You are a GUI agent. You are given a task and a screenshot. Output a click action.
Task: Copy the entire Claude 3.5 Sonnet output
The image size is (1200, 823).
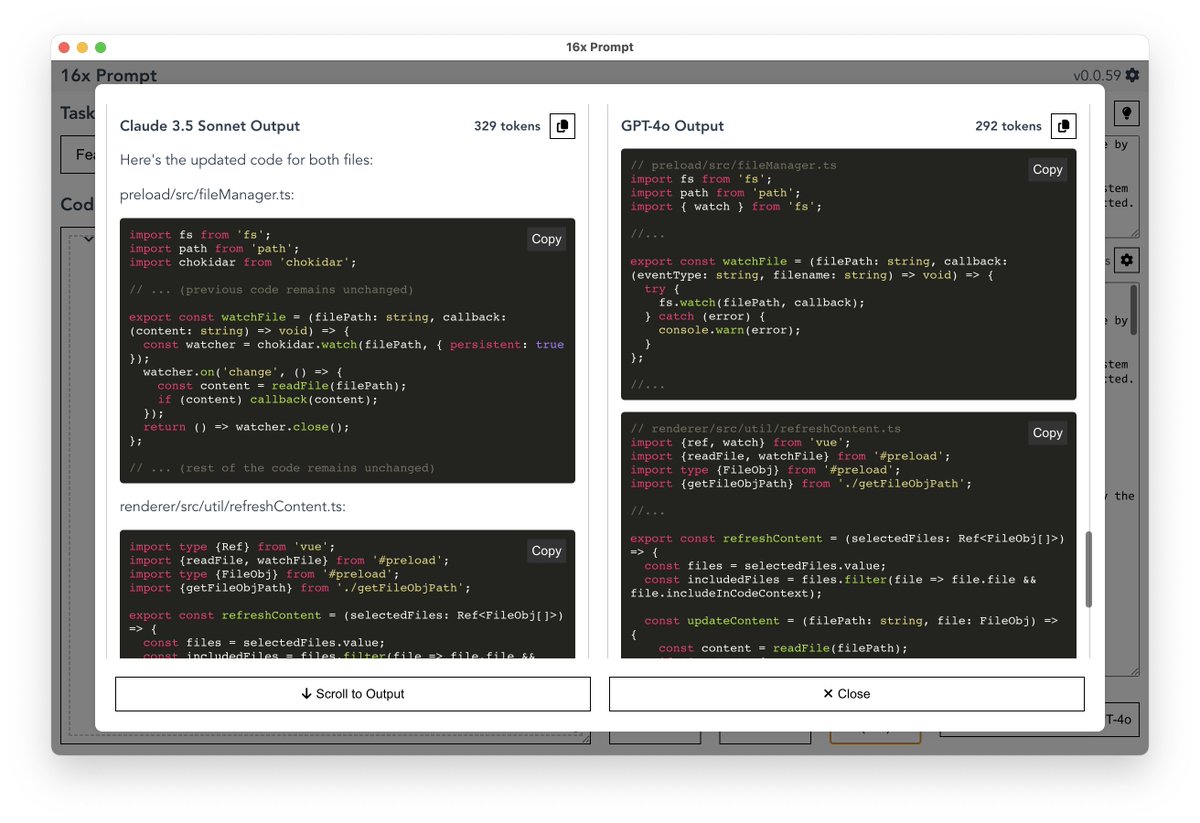click(x=562, y=126)
